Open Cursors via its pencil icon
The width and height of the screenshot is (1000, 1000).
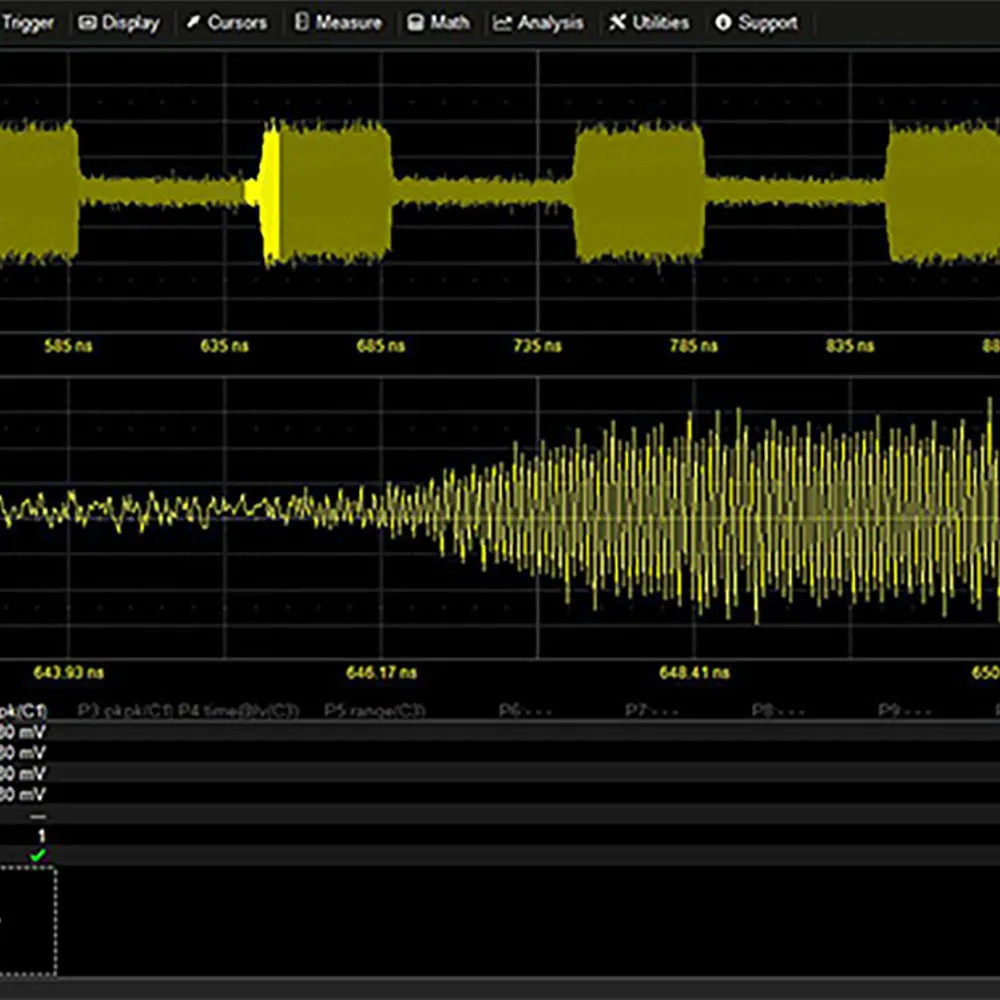coord(193,23)
